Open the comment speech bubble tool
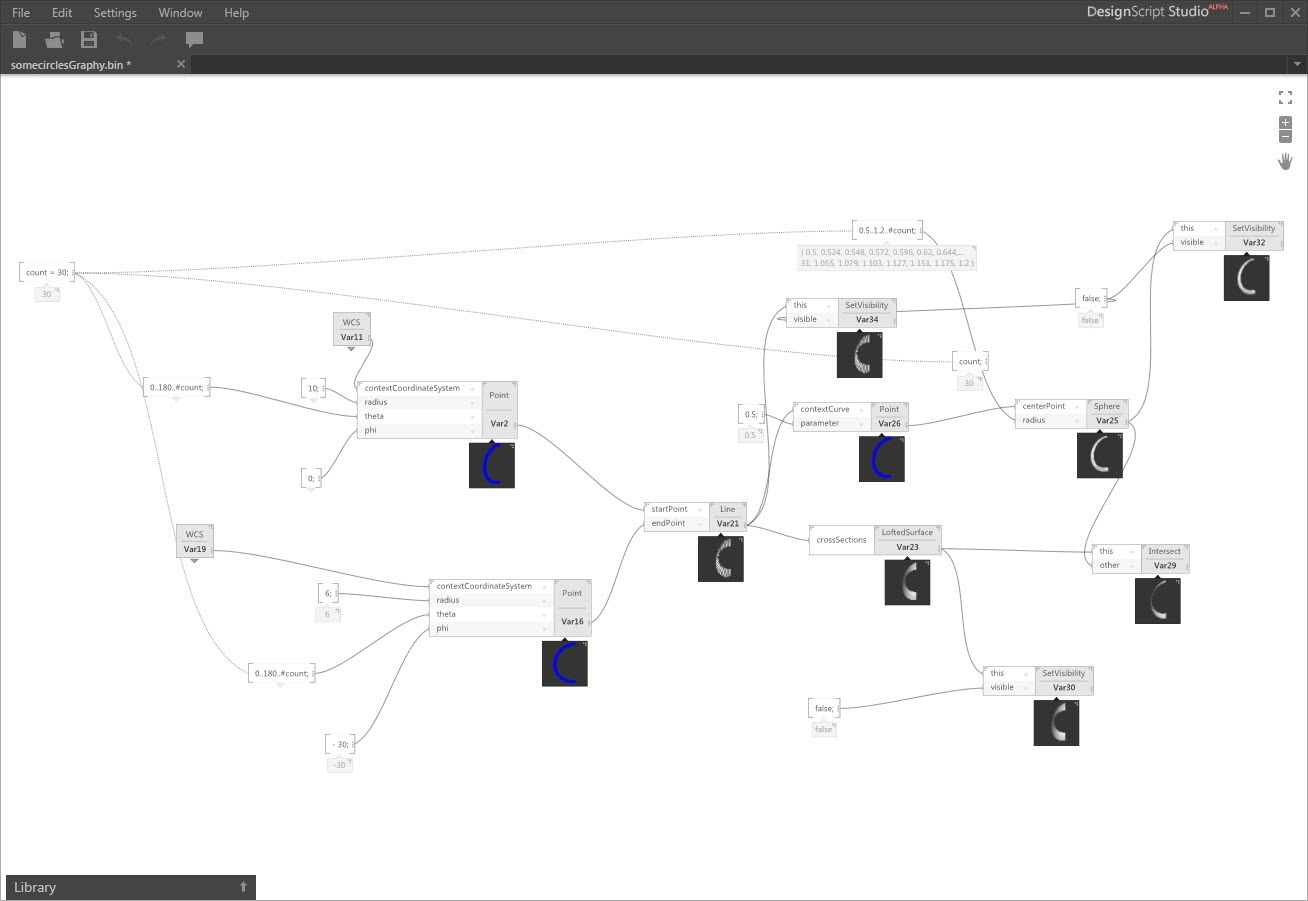The height and width of the screenshot is (901, 1308). [x=194, y=39]
